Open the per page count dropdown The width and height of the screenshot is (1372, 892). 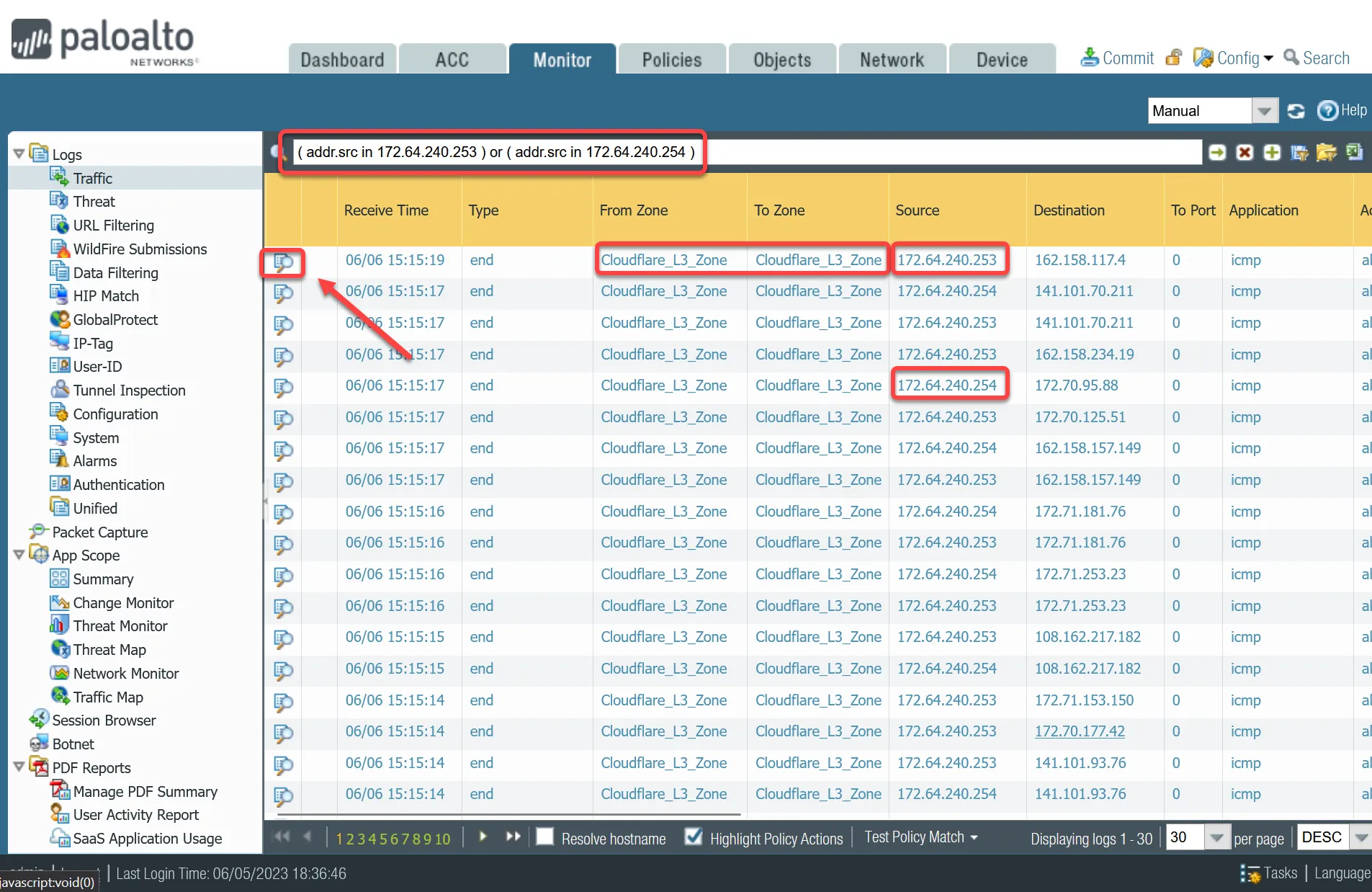coord(1216,837)
